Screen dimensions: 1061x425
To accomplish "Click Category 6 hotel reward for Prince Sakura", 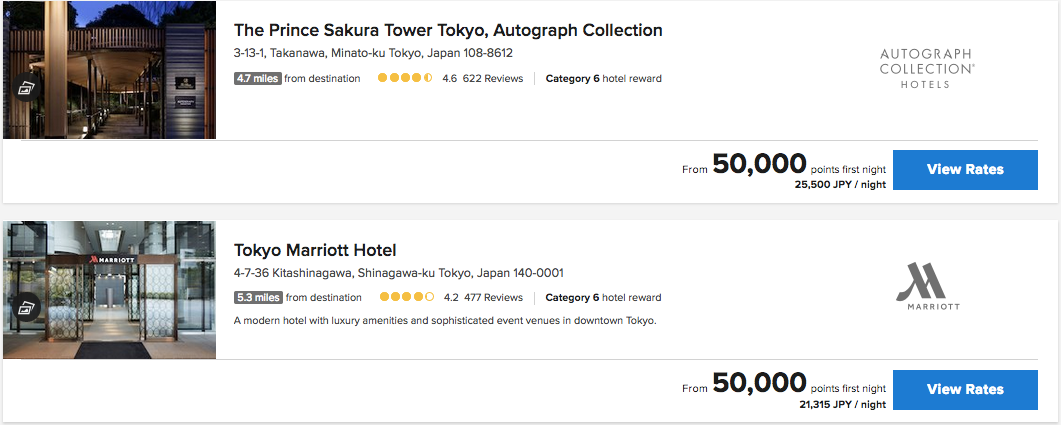I will tap(603, 79).
